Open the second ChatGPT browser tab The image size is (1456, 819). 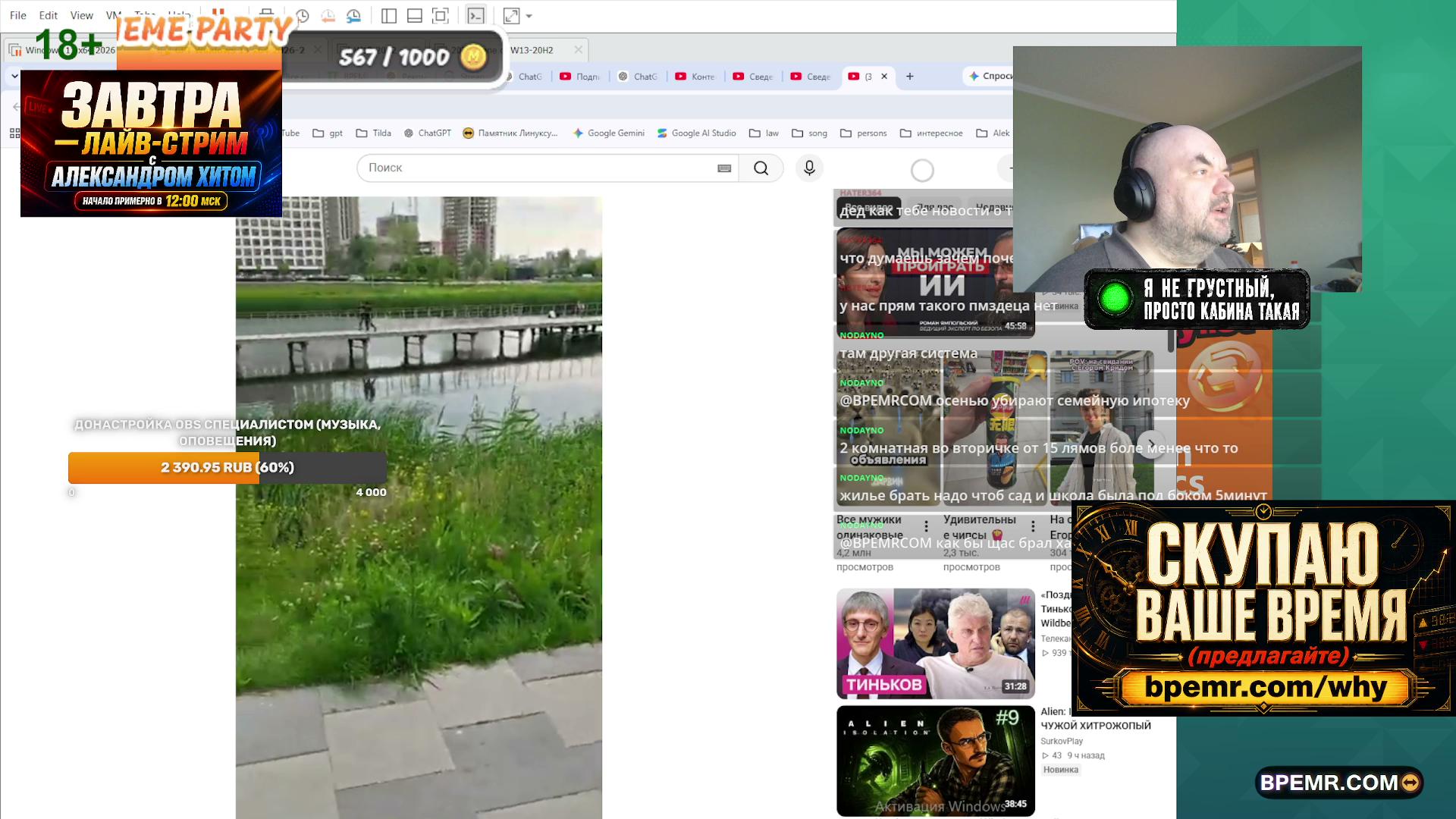638,77
